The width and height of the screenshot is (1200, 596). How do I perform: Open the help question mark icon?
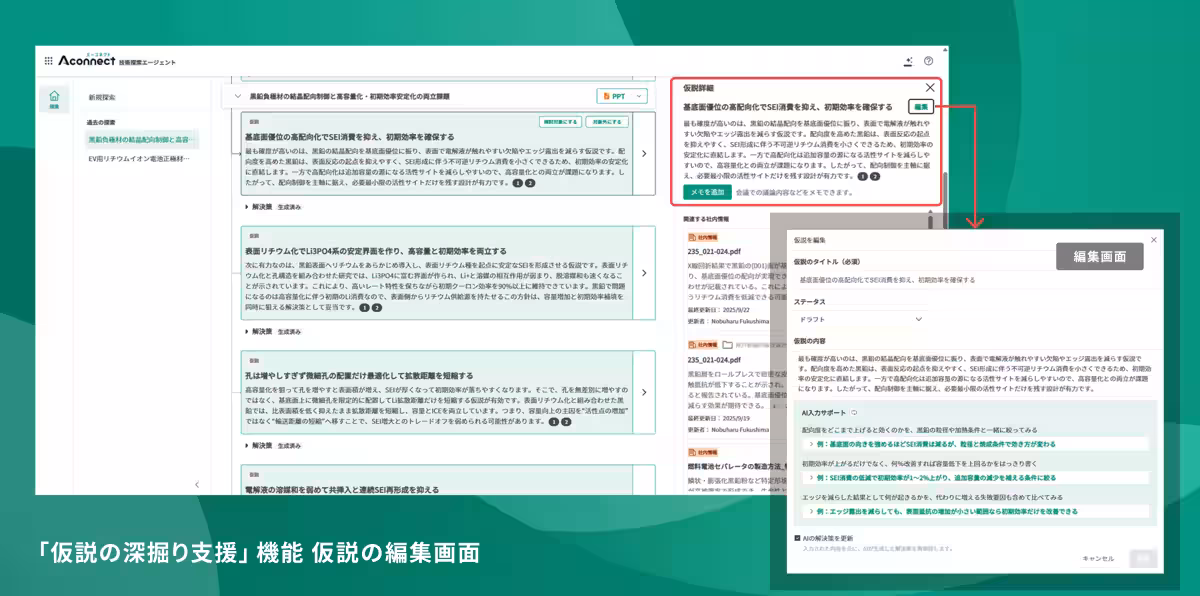coord(928,61)
